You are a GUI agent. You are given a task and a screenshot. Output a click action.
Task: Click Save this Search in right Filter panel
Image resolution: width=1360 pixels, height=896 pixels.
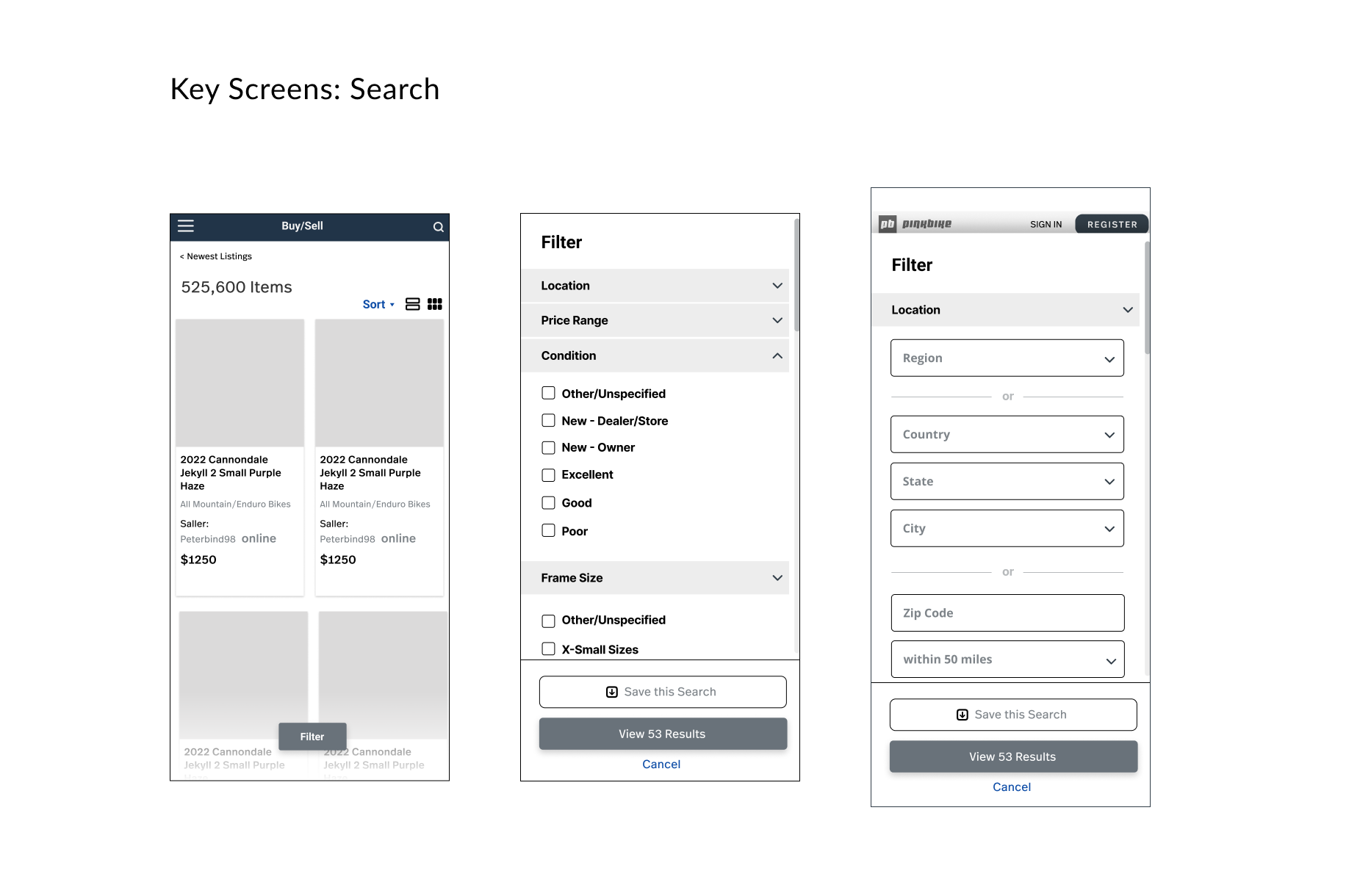[x=1013, y=715]
